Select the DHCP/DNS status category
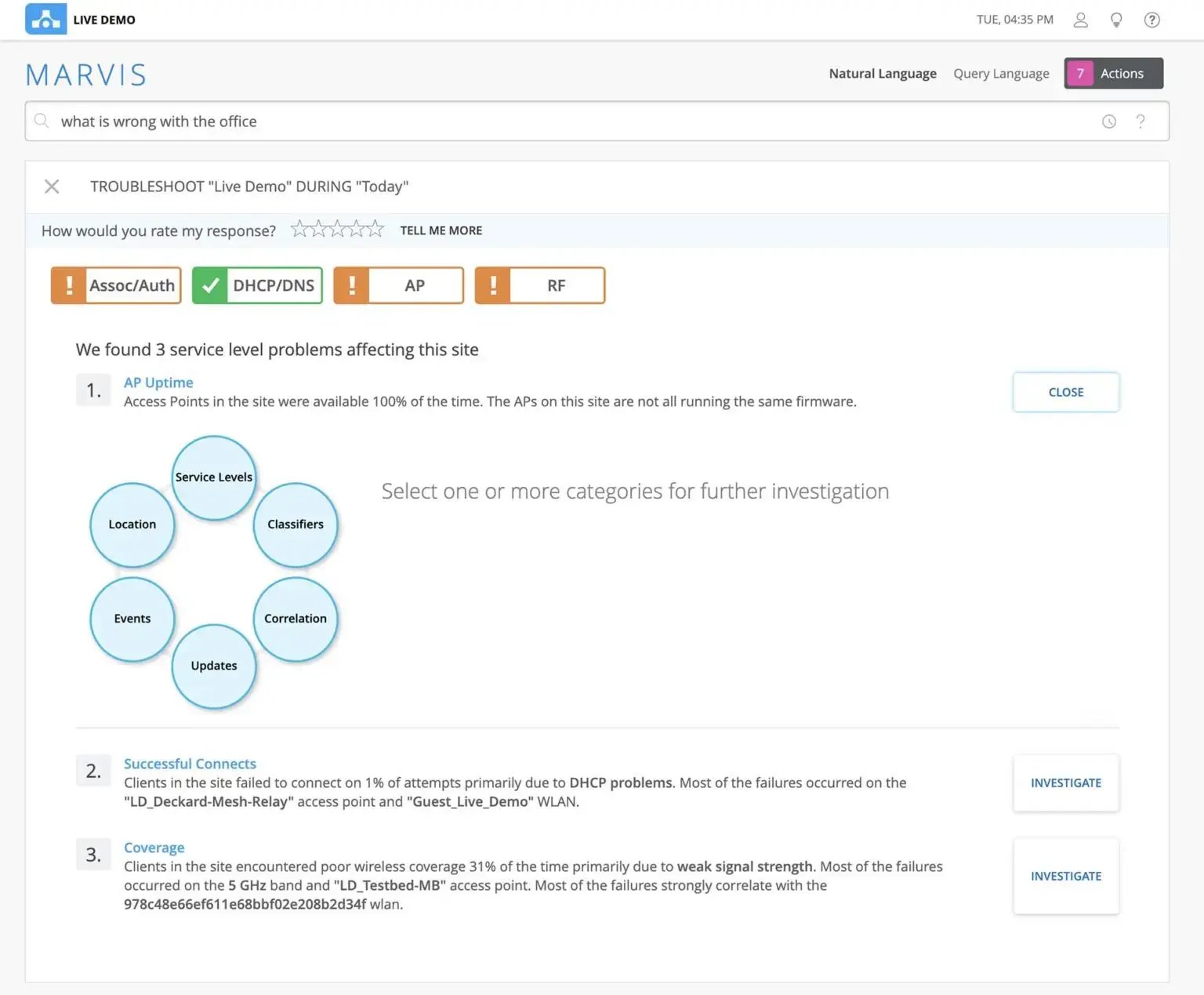Image resolution: width=1204 pixels, height=995 pixels. (257, 285)
